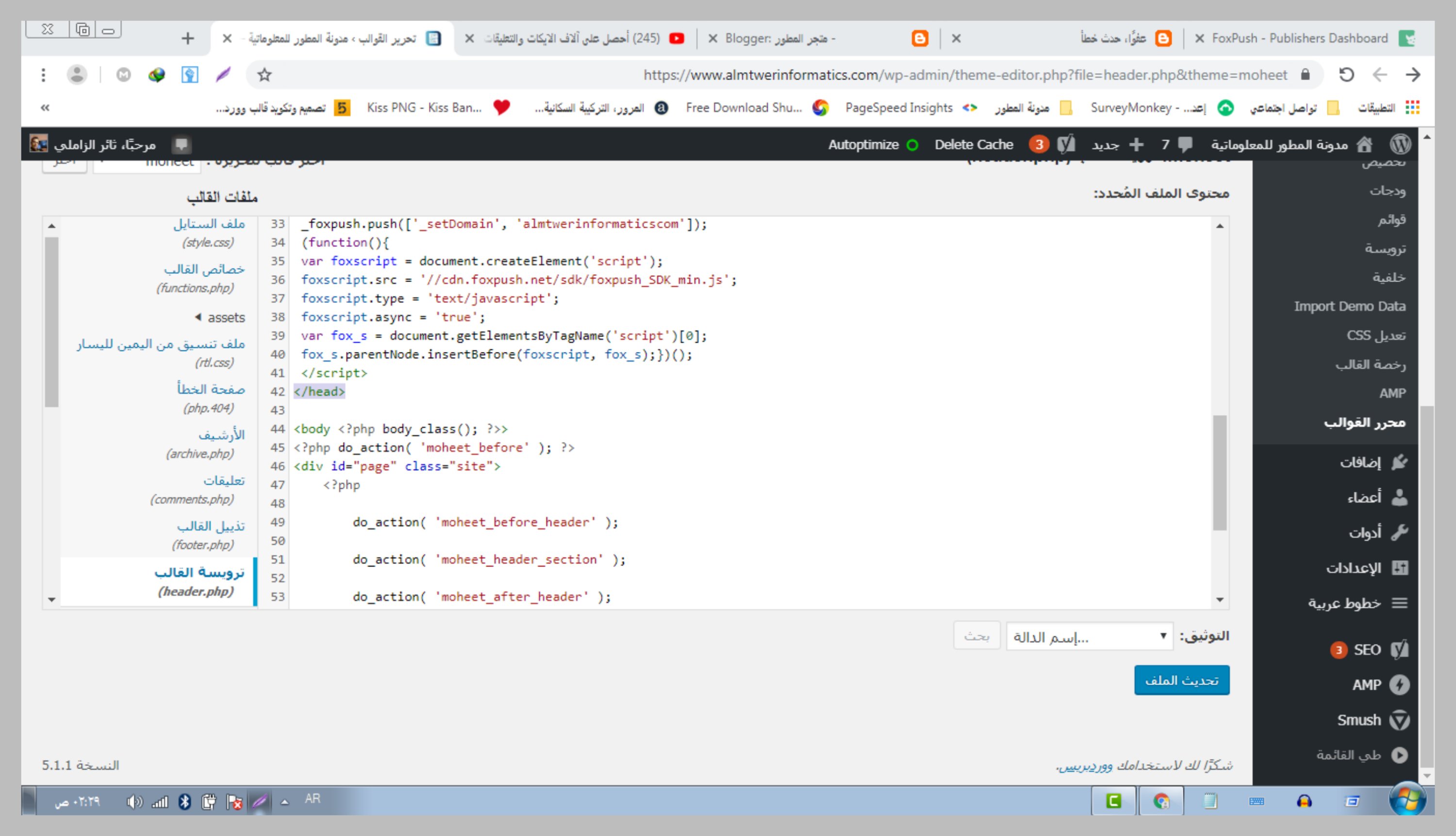Open the Apps grid التطبيقات bookmark
Screen dimensions: 1456x836
click(1388, 107)
